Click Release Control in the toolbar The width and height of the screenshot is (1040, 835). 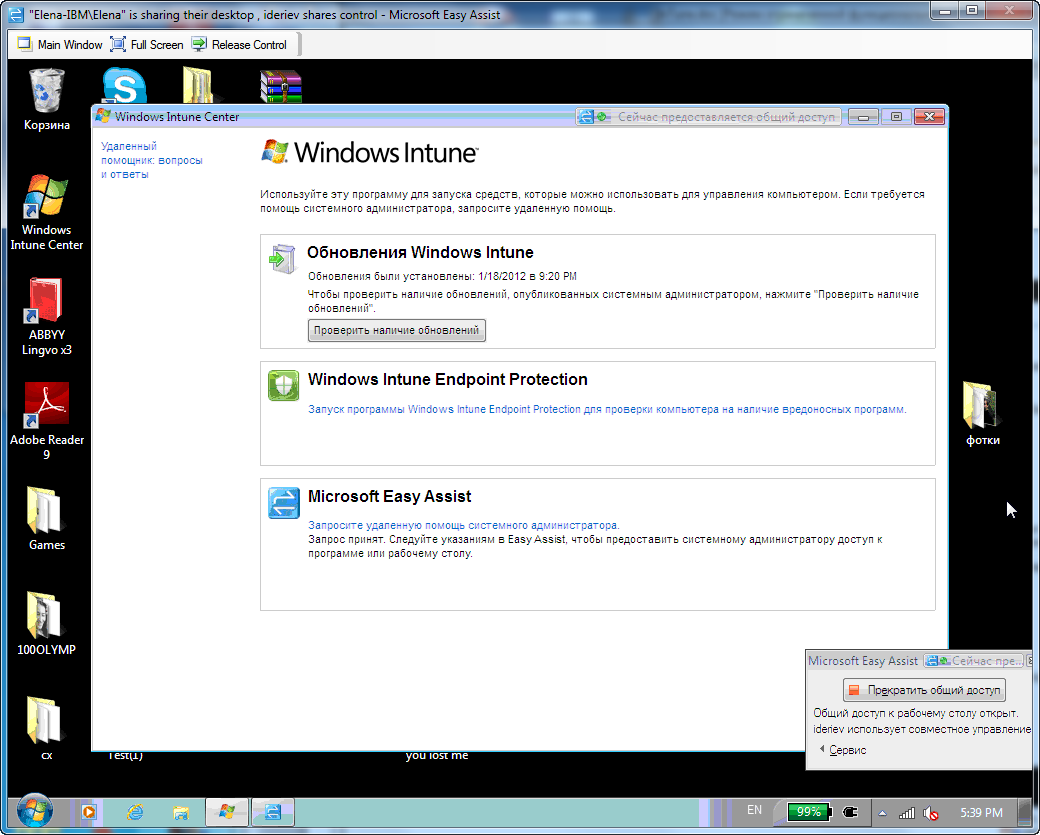tap(239, 44)
